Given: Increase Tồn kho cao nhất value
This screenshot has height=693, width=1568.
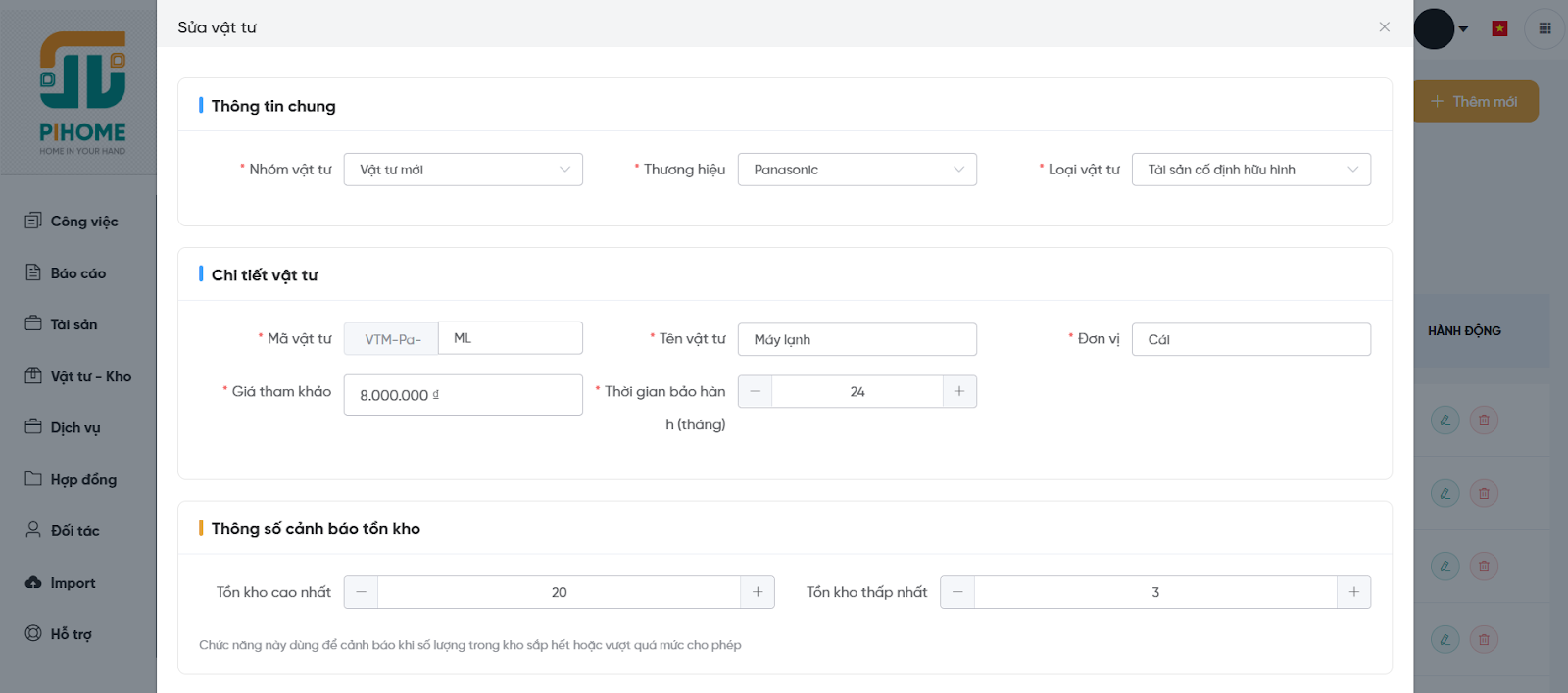Looking at the screenshot, I should (x=758, y=592).
